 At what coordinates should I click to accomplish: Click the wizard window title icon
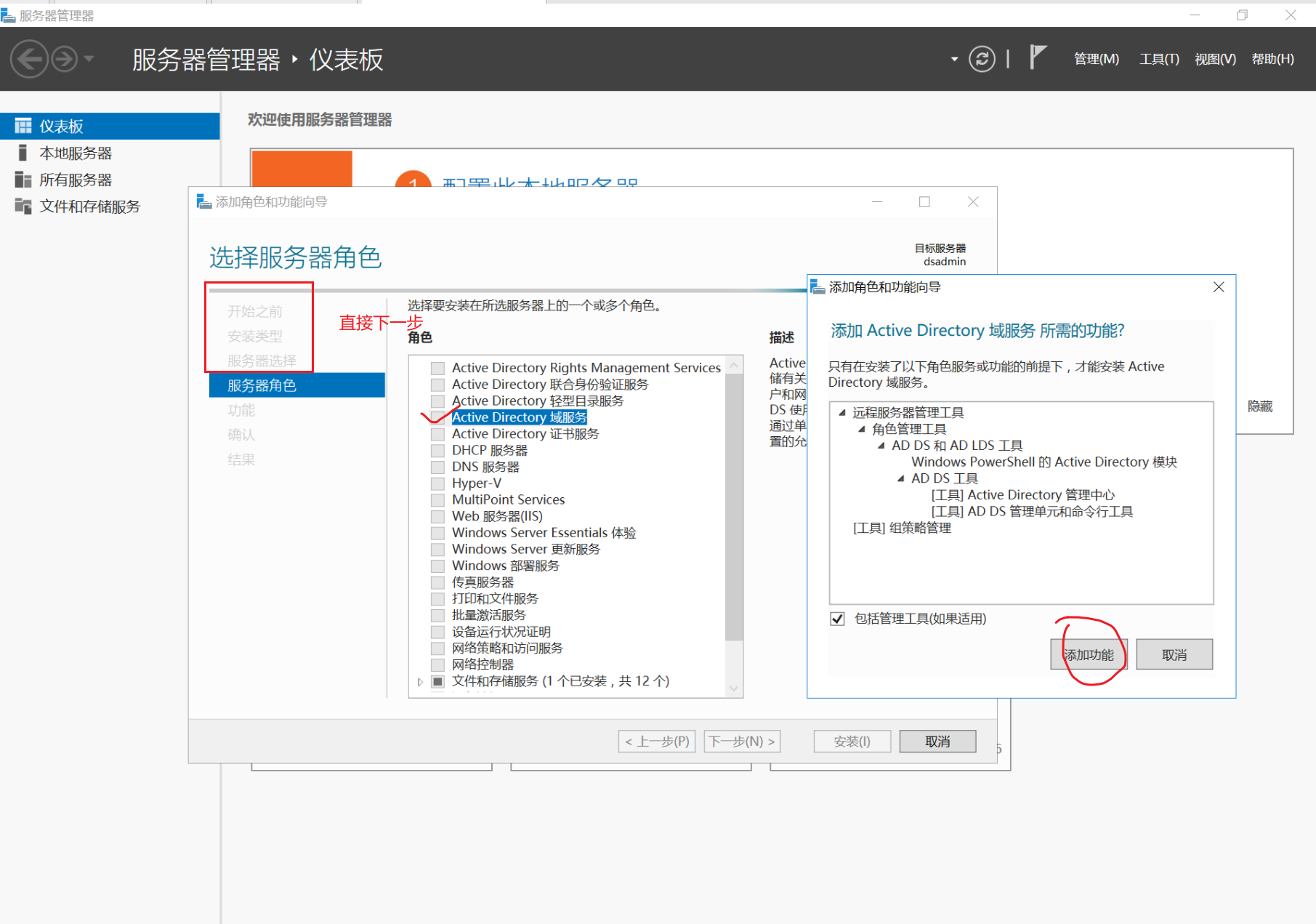coord(204,201)
